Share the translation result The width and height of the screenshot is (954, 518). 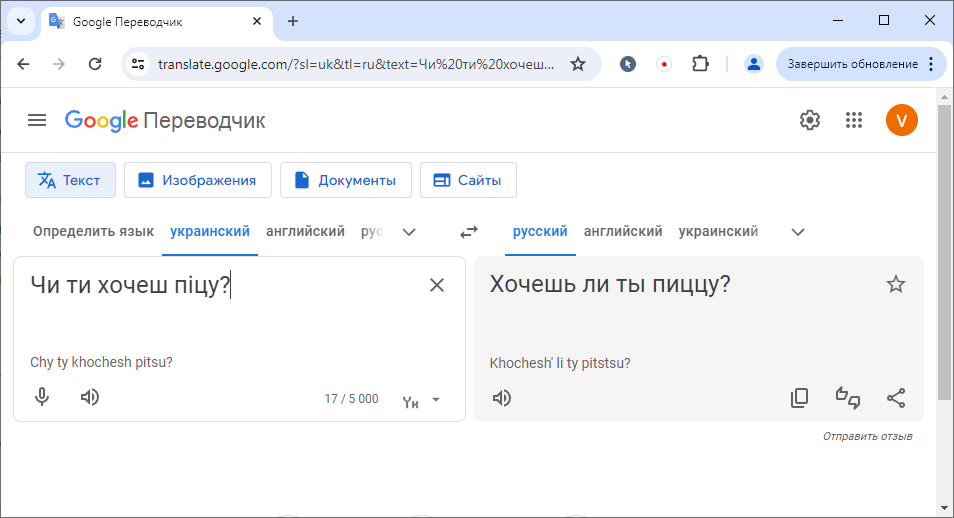coord(896,398)
